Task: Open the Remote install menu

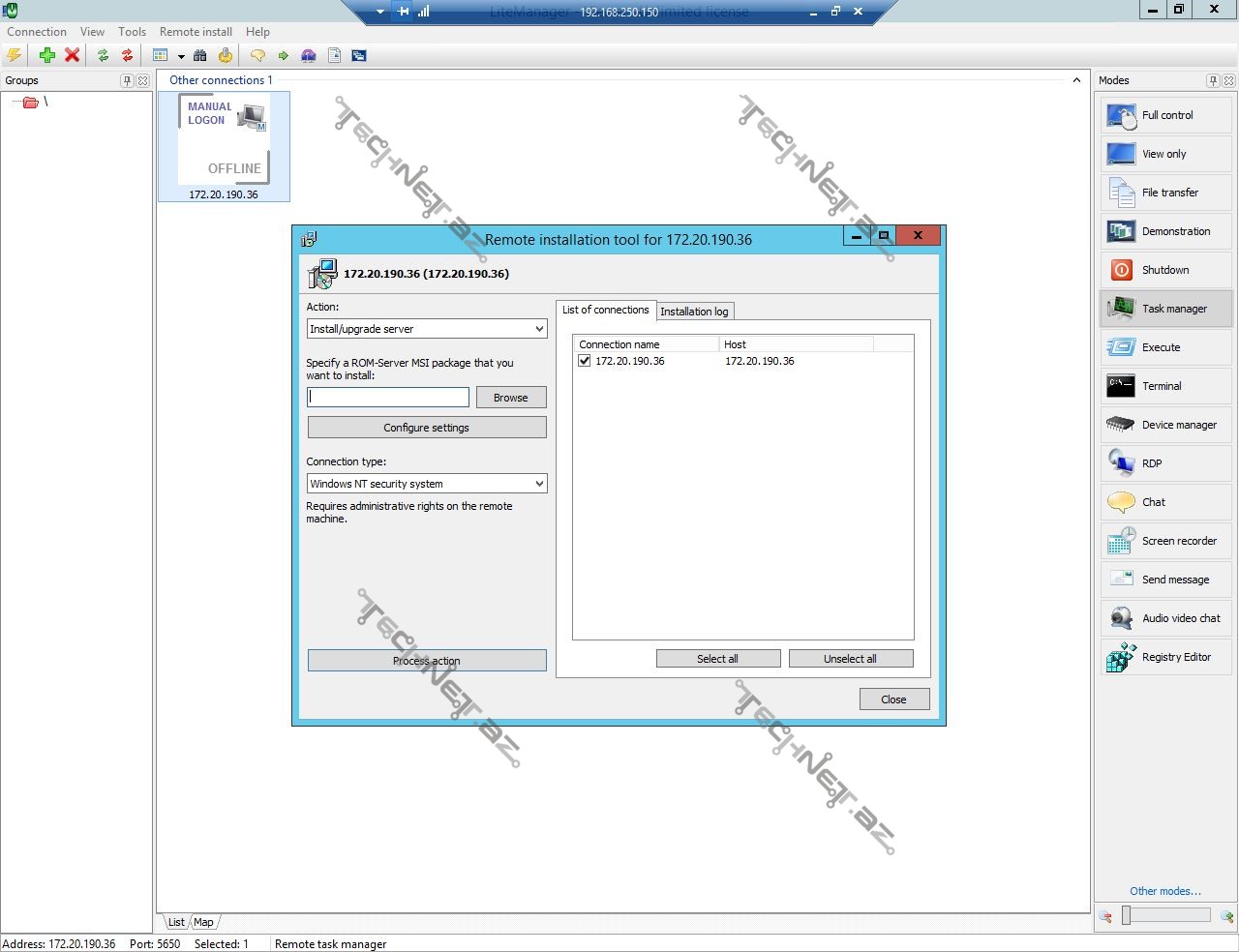Action: (196, 32)
